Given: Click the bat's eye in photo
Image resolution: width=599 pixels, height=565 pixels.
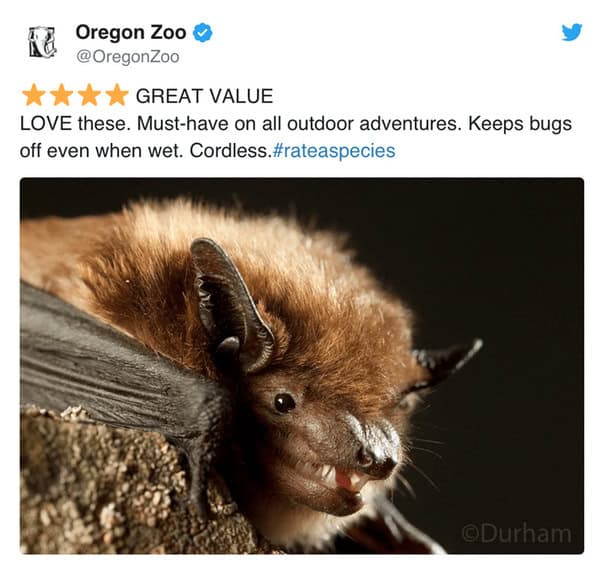Looking at the screenshot, I should [285, 403].
